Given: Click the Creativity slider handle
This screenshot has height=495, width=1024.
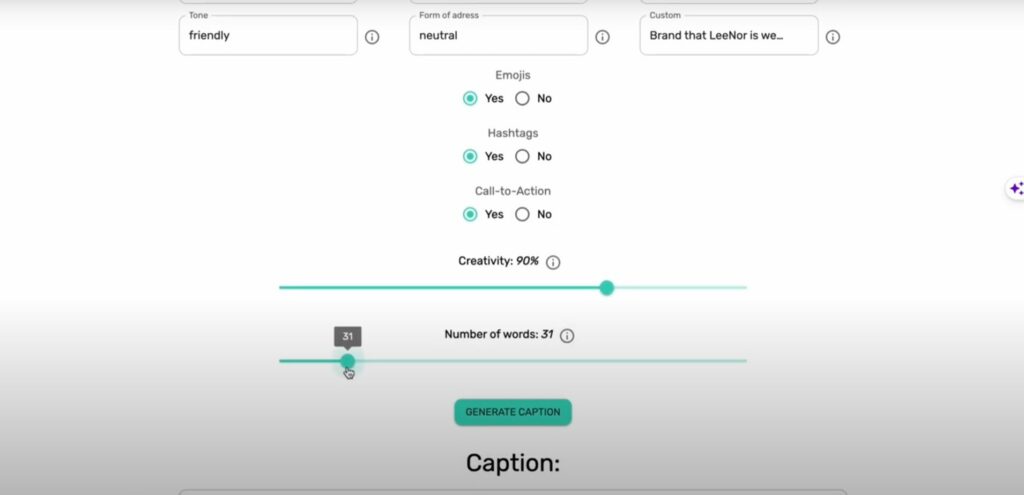Looking at the screenshot, I should tap(607, 288).
